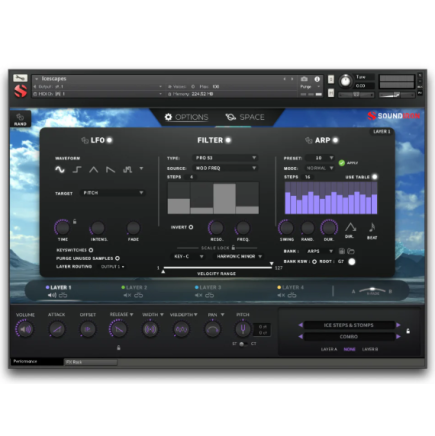Viewport: 435px width, 436px height.
Task: Open the LAYER ROUTING output dropdown
Action: (113, 267)
